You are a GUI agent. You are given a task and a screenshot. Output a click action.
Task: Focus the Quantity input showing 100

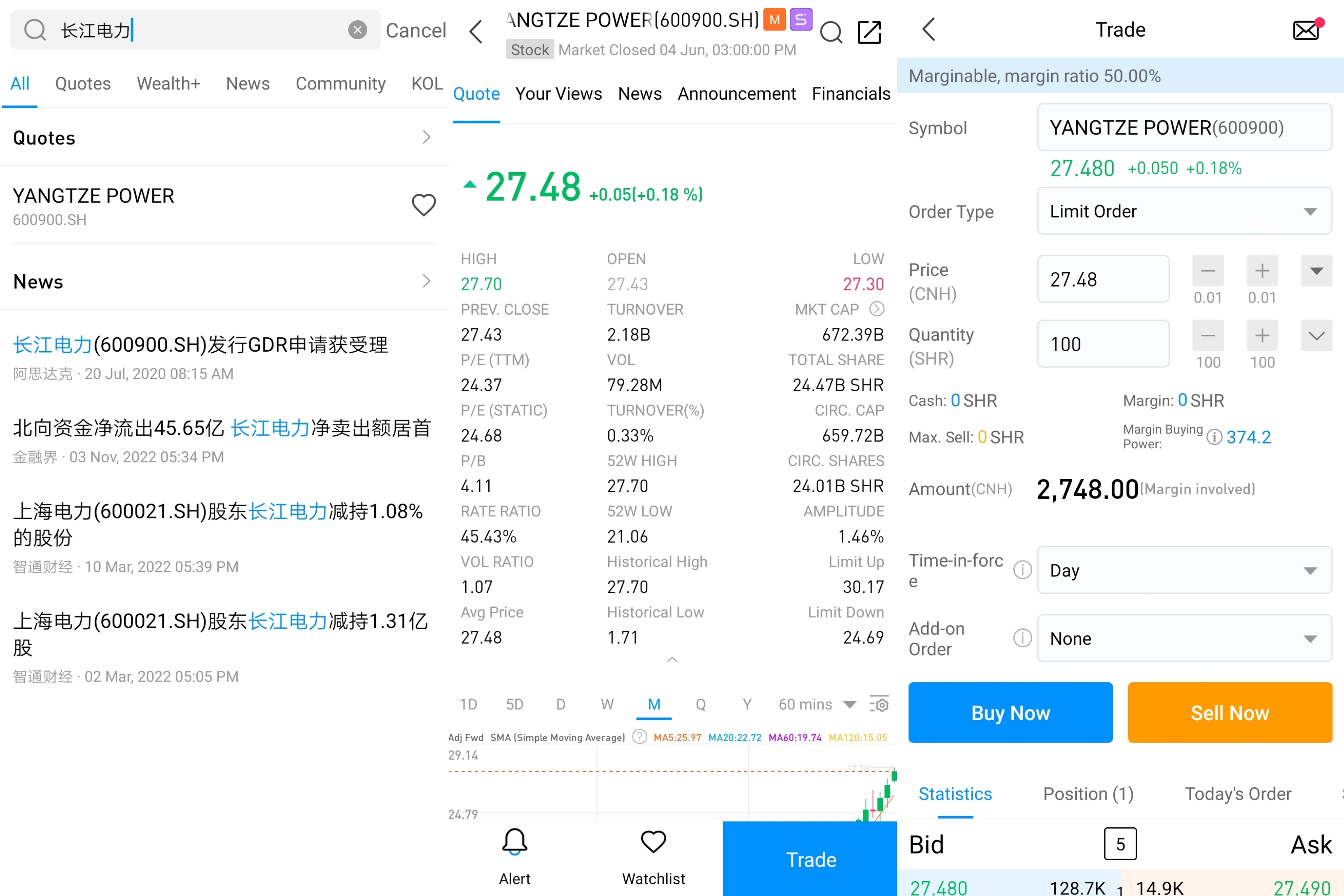(1104, 343)
